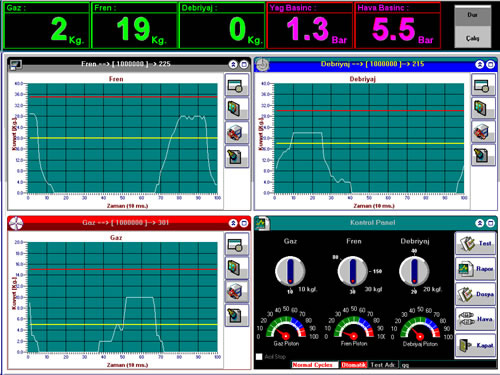Click the fourth side icon in Fren window
500x375 pixels.
coord(237,156)
